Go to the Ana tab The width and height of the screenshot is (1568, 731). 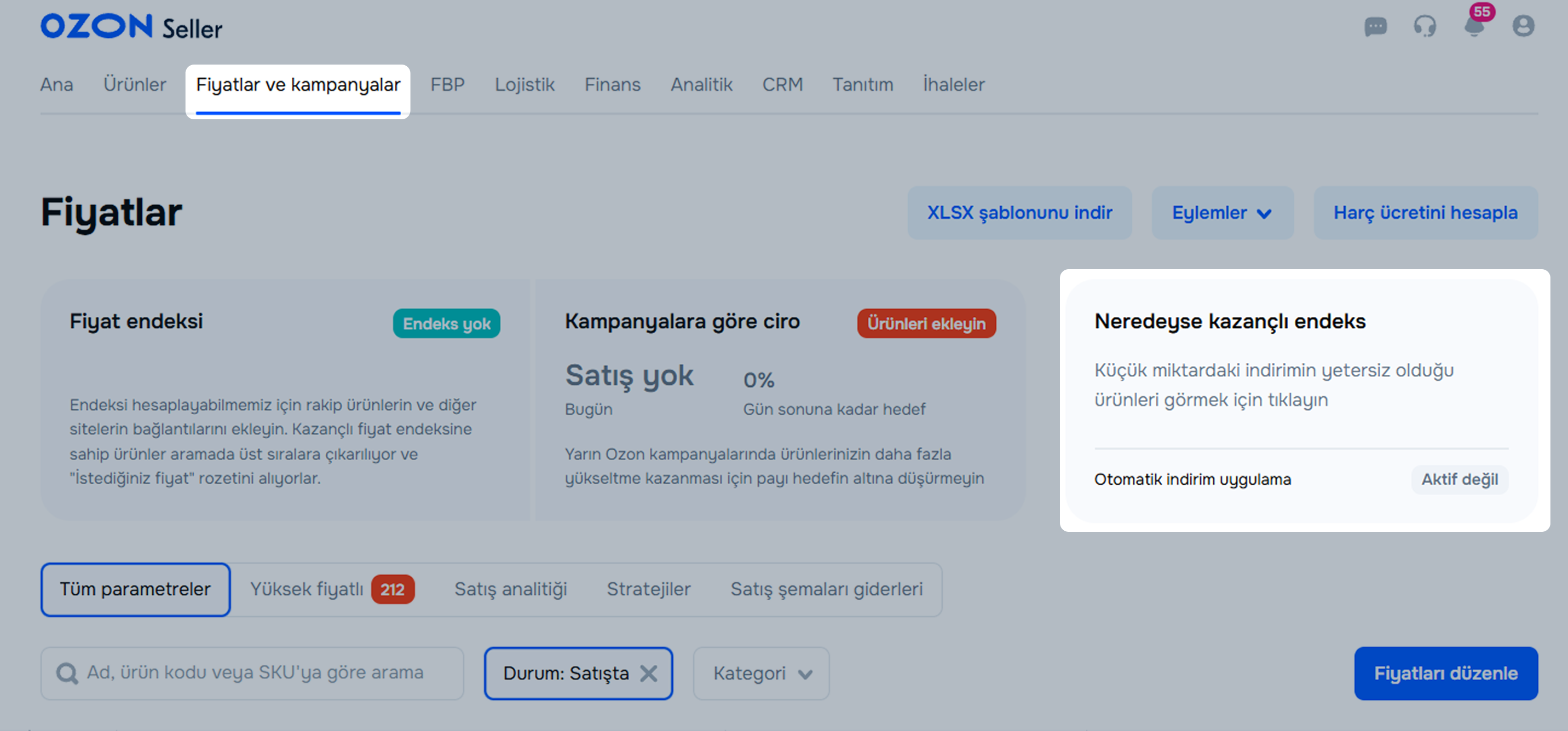coord(56,84)
